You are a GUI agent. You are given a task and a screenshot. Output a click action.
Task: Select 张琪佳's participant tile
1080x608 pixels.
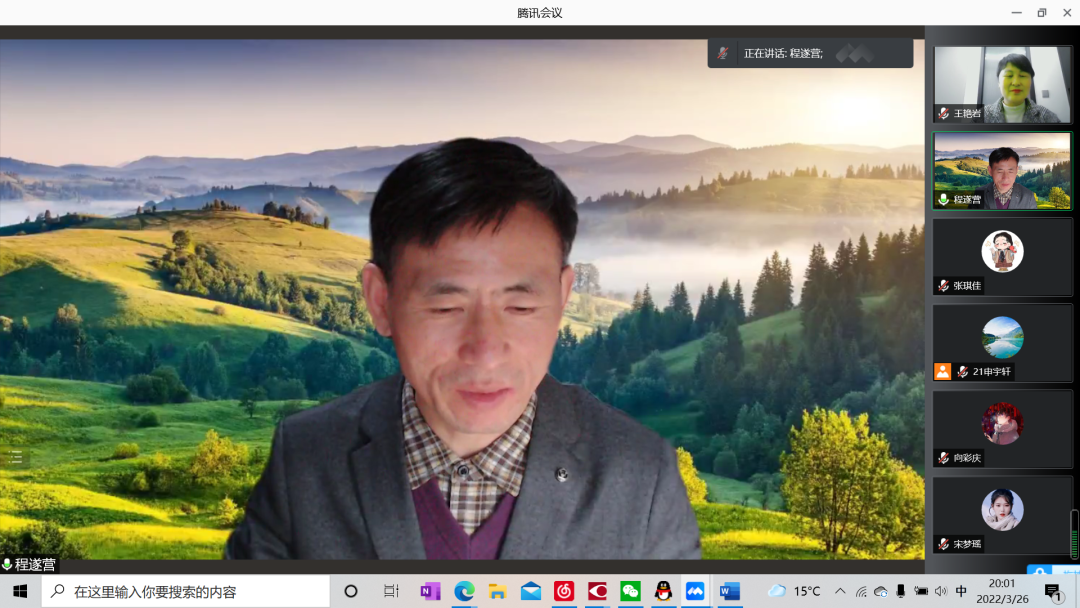1002,257
